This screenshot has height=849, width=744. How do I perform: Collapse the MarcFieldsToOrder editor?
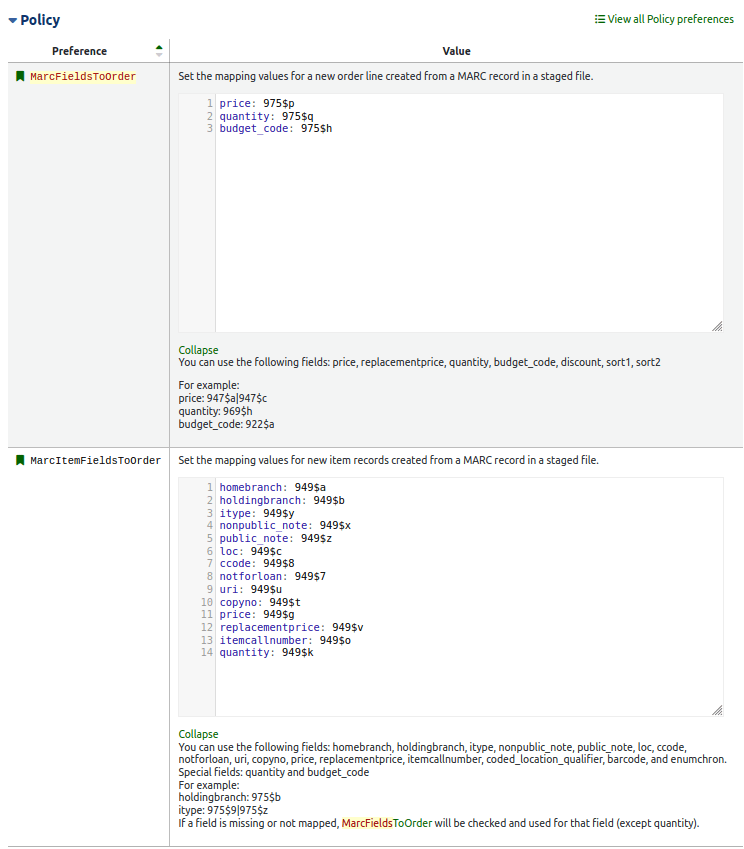(x=198, y=350)
